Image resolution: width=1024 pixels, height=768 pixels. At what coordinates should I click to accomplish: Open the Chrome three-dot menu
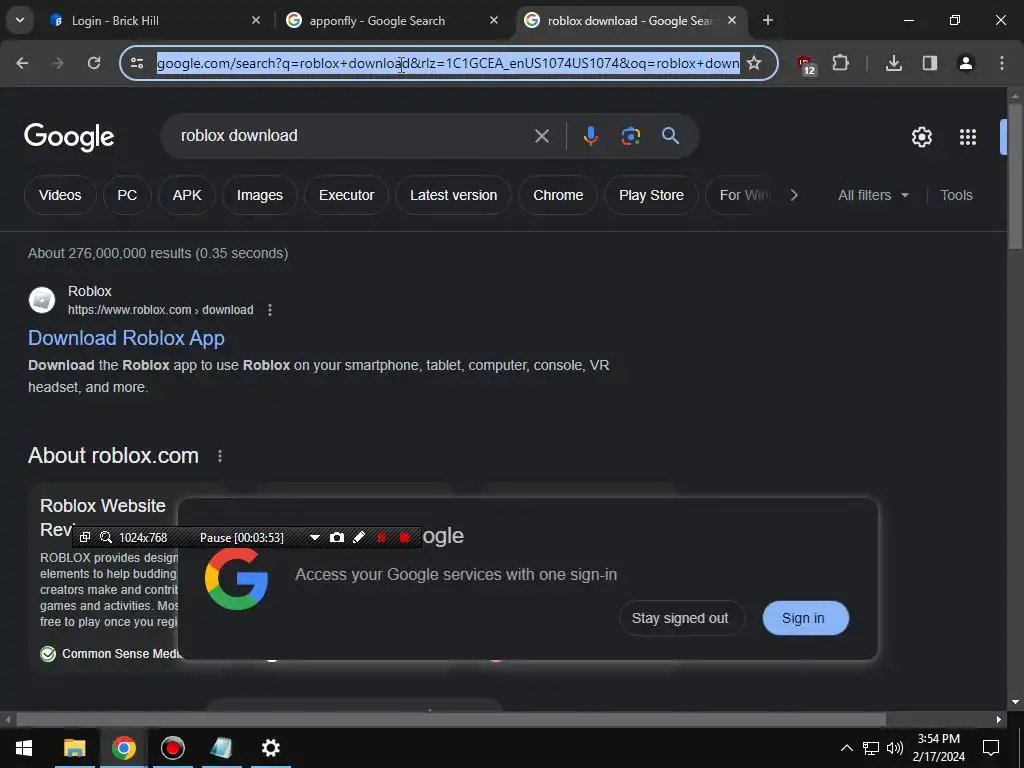pyautogui.click(x=1002, y=63)
